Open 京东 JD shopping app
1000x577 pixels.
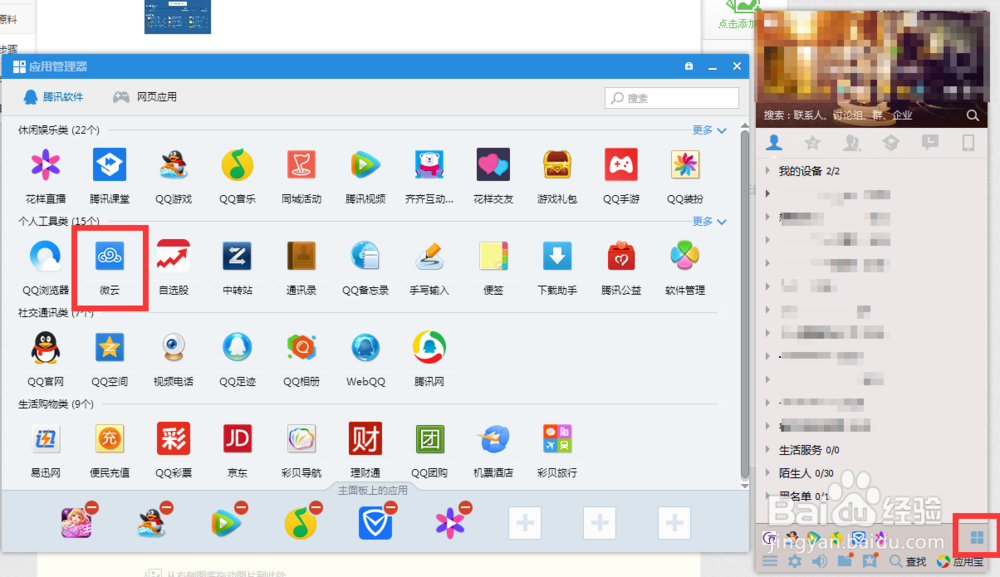coord(237,439)
